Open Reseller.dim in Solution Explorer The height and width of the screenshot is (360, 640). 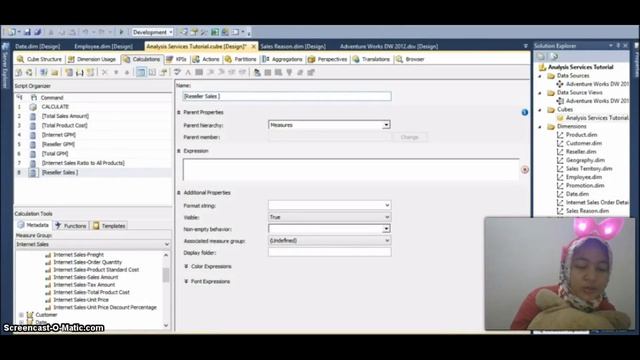[x=581, y=151]
